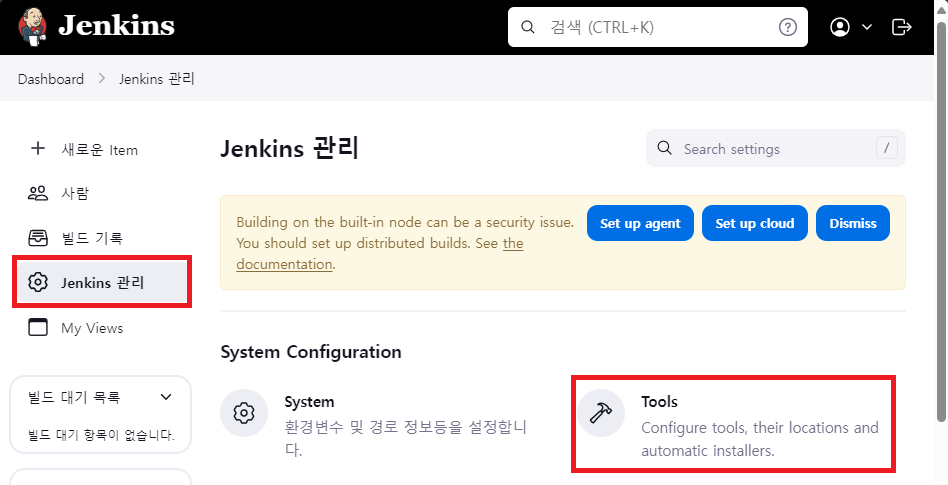948x485 pixels.
Task: Open the search help question mark icon
Action: [x=788, y=27]
